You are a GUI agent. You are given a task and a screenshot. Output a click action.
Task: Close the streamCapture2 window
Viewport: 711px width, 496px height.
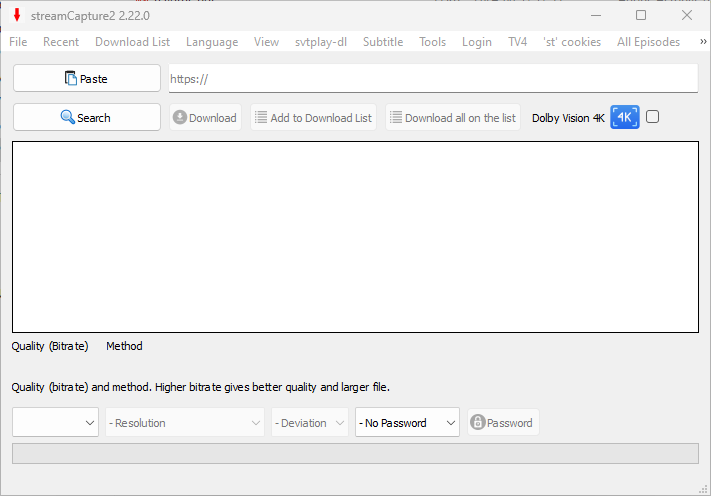(687, 15)
